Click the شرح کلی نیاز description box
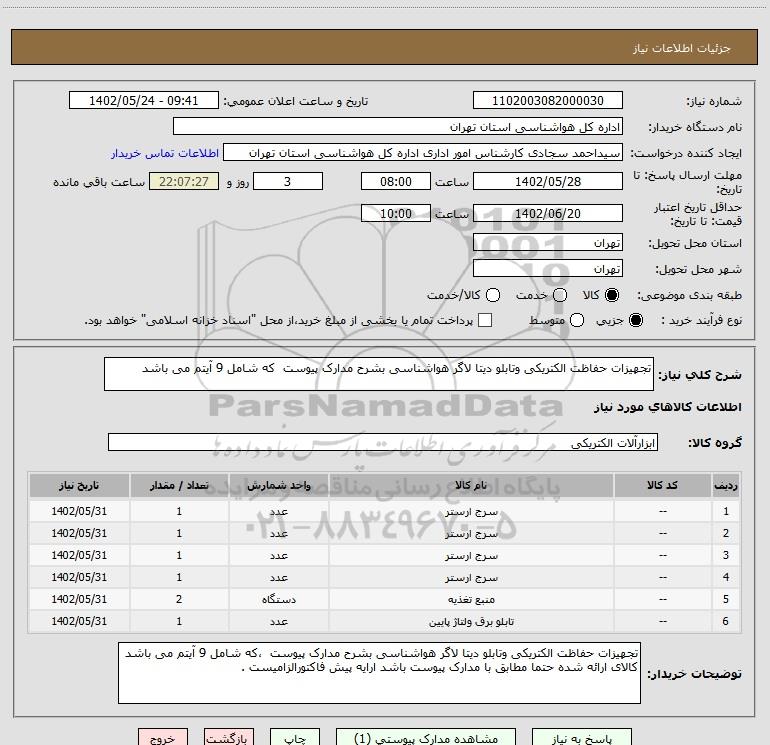Viewport: 770px width, 745px height. click(379, 375)
